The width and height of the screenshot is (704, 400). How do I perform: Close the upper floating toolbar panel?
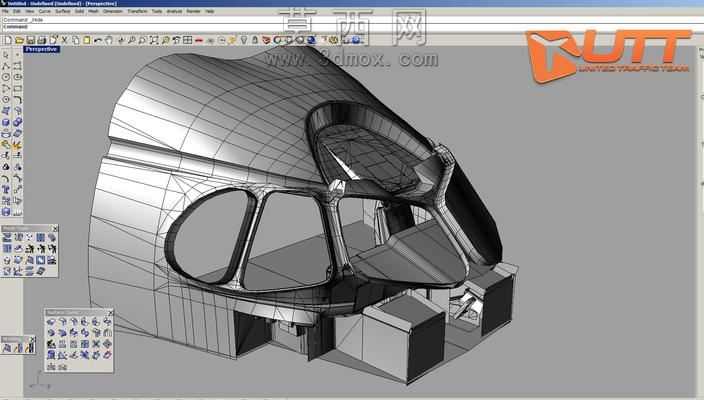55,229
